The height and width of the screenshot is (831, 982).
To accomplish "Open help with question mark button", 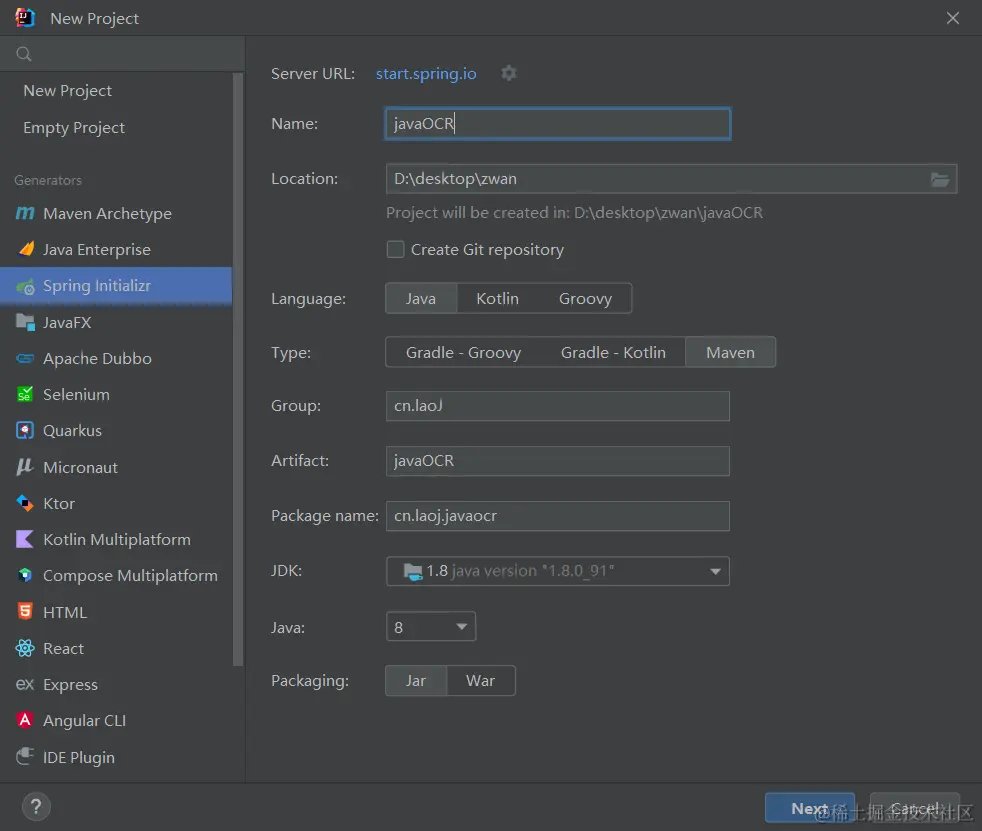I will click(36, 807).
